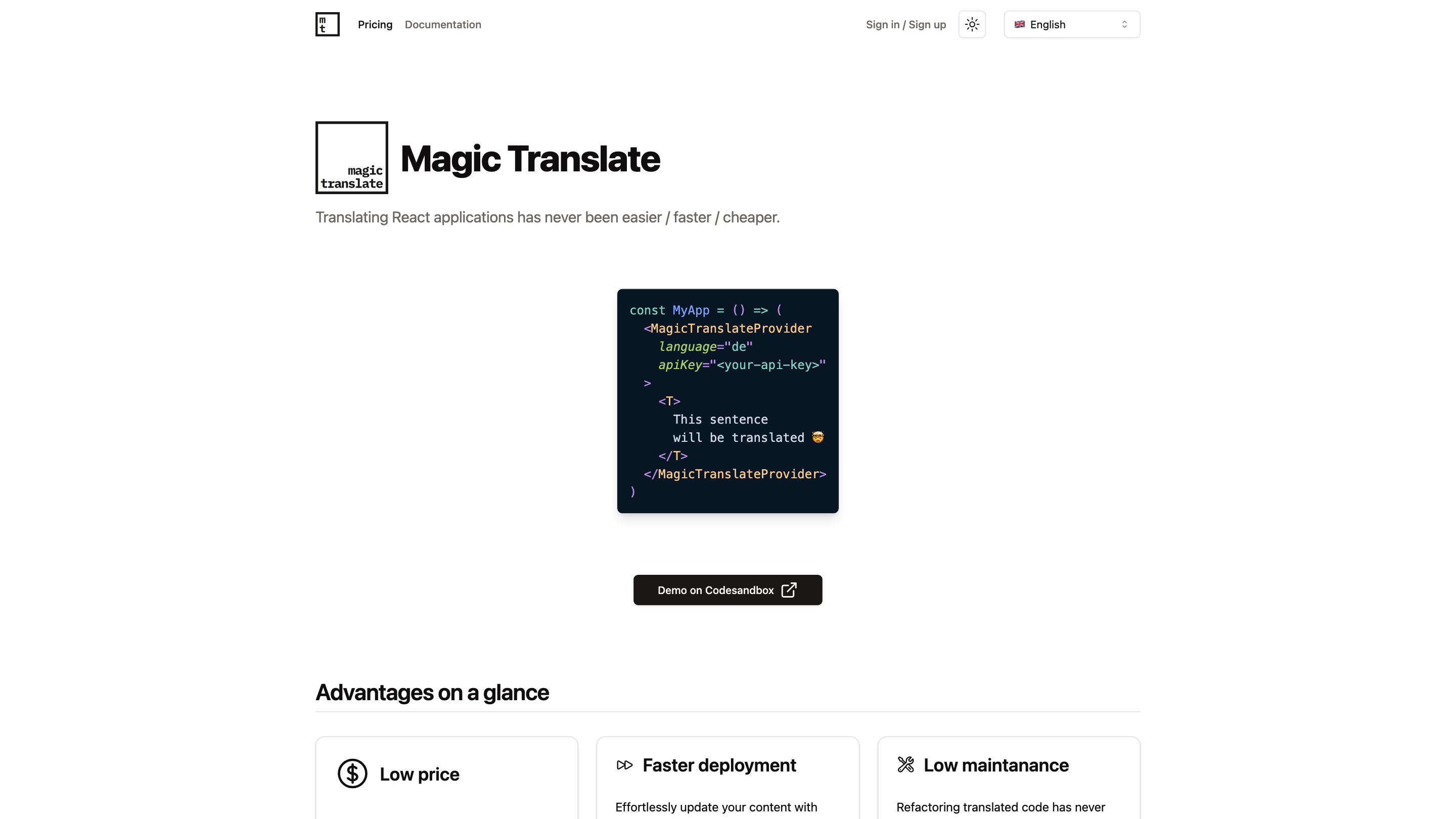
Task: Click the tools icon beside Low maintanance
Action: tap(906, 765)
